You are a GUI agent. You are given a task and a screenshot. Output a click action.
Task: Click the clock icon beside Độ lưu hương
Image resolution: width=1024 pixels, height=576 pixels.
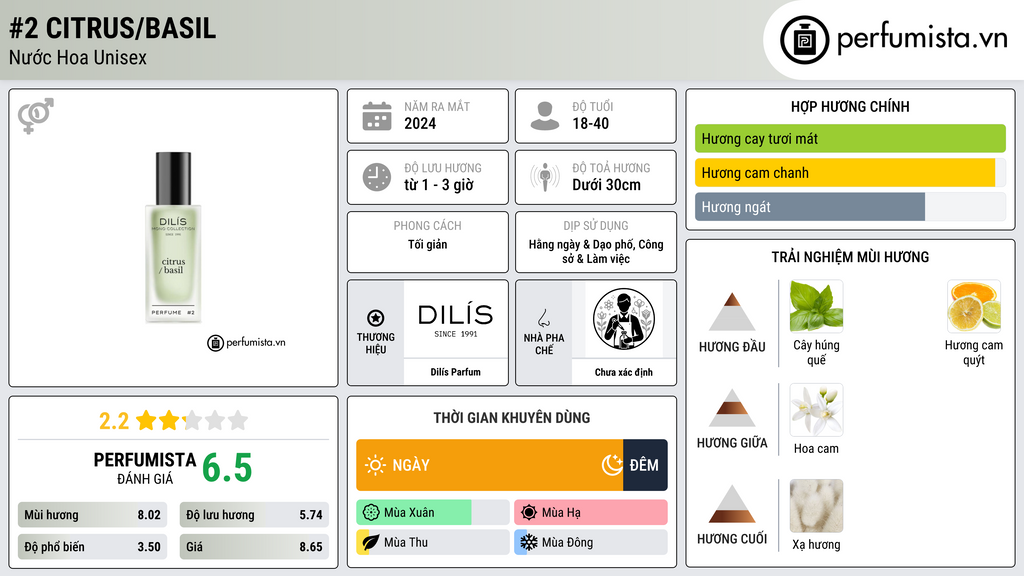coord(377,177)
